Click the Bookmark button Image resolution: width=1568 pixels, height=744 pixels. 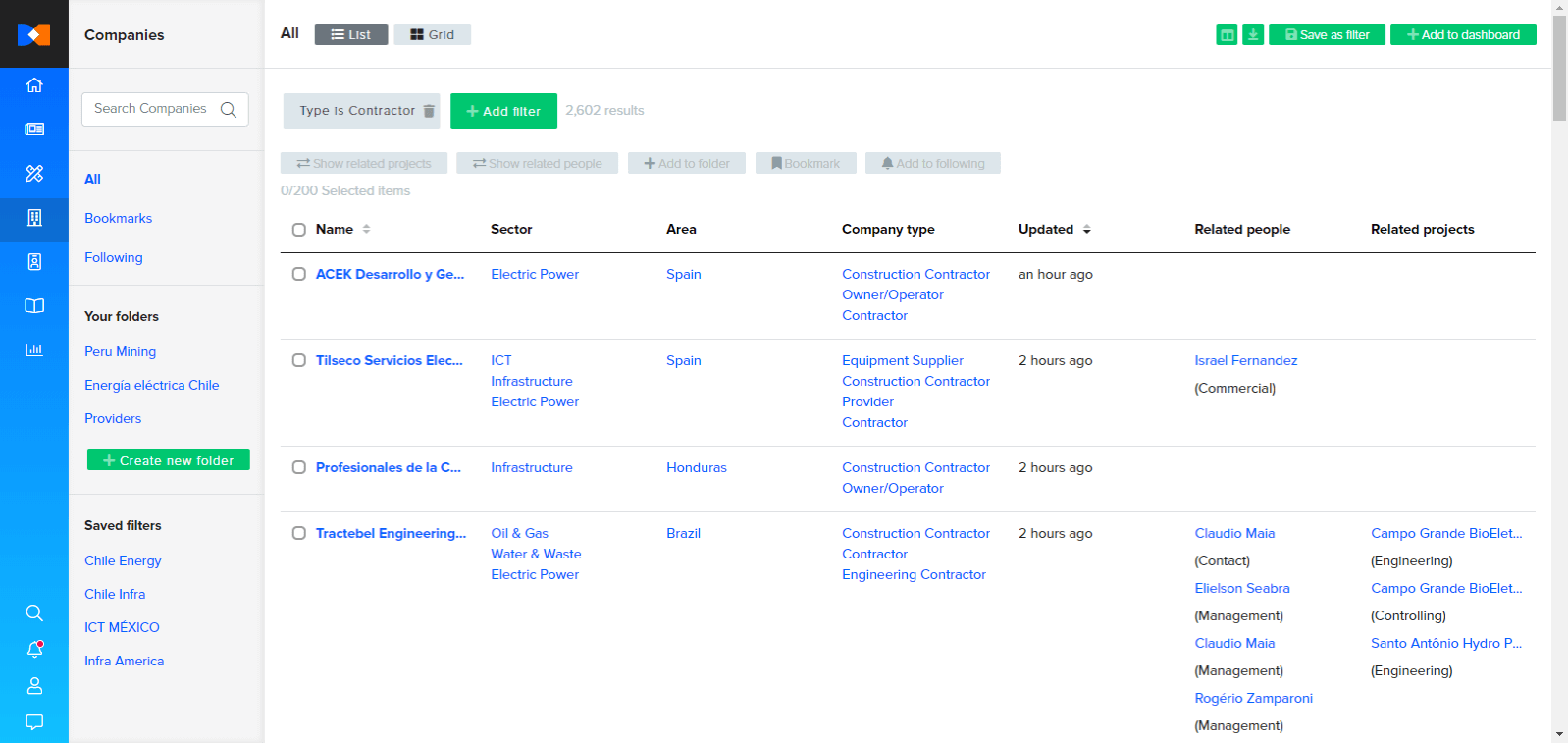[x=806, y=163]
